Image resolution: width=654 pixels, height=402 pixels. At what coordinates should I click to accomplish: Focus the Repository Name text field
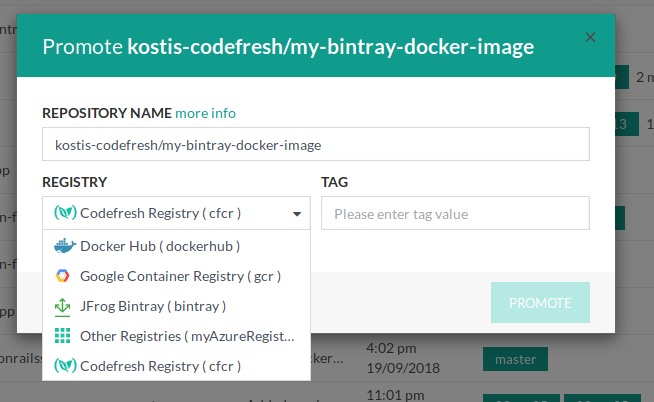pos(315,145)
